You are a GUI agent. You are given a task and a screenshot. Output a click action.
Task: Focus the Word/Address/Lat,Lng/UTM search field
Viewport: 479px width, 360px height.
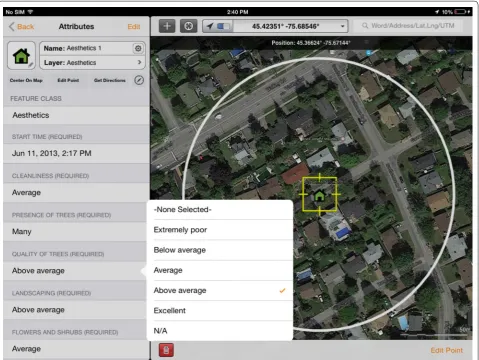coord(408,26)
